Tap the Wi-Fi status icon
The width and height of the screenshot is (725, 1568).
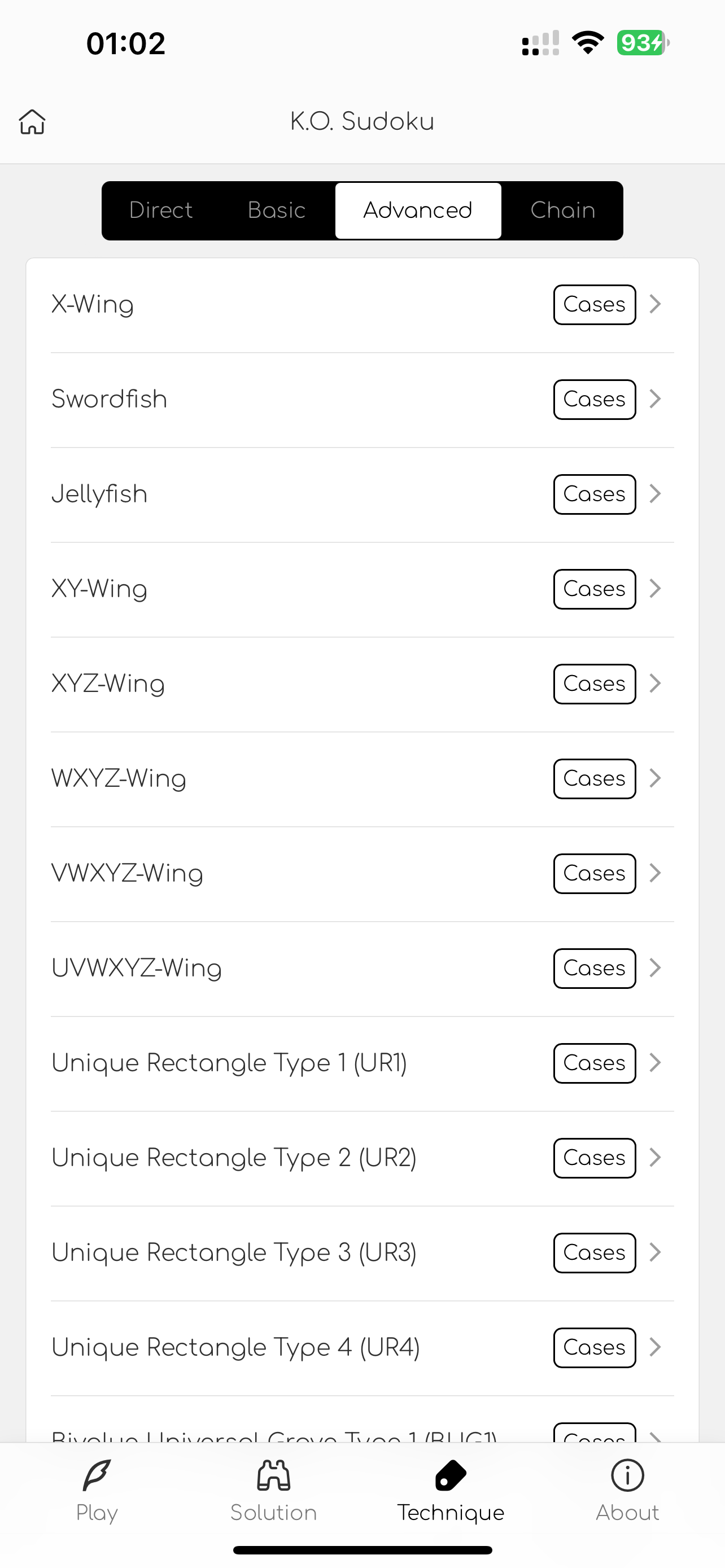(587, 42)
